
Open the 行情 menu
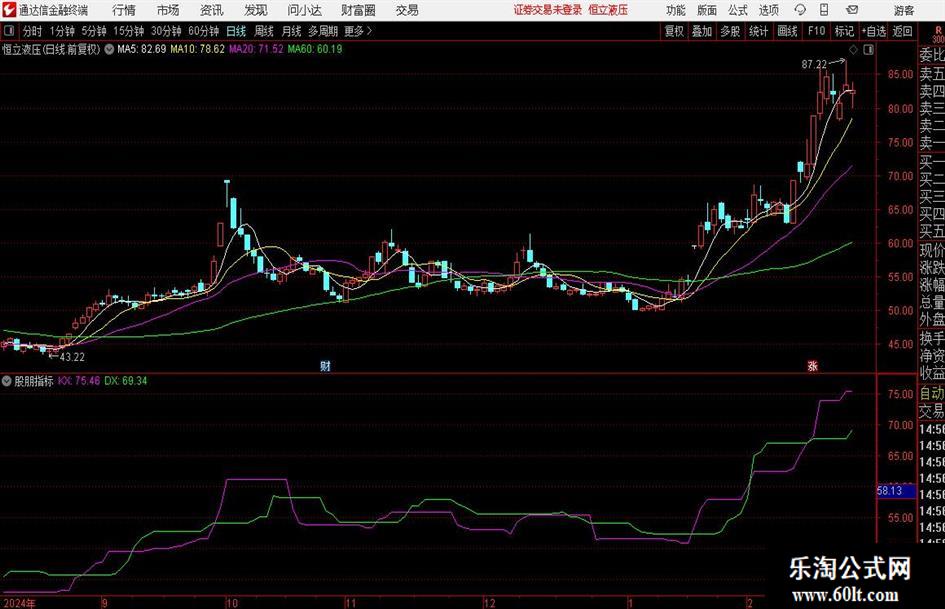tap(124, 10)
